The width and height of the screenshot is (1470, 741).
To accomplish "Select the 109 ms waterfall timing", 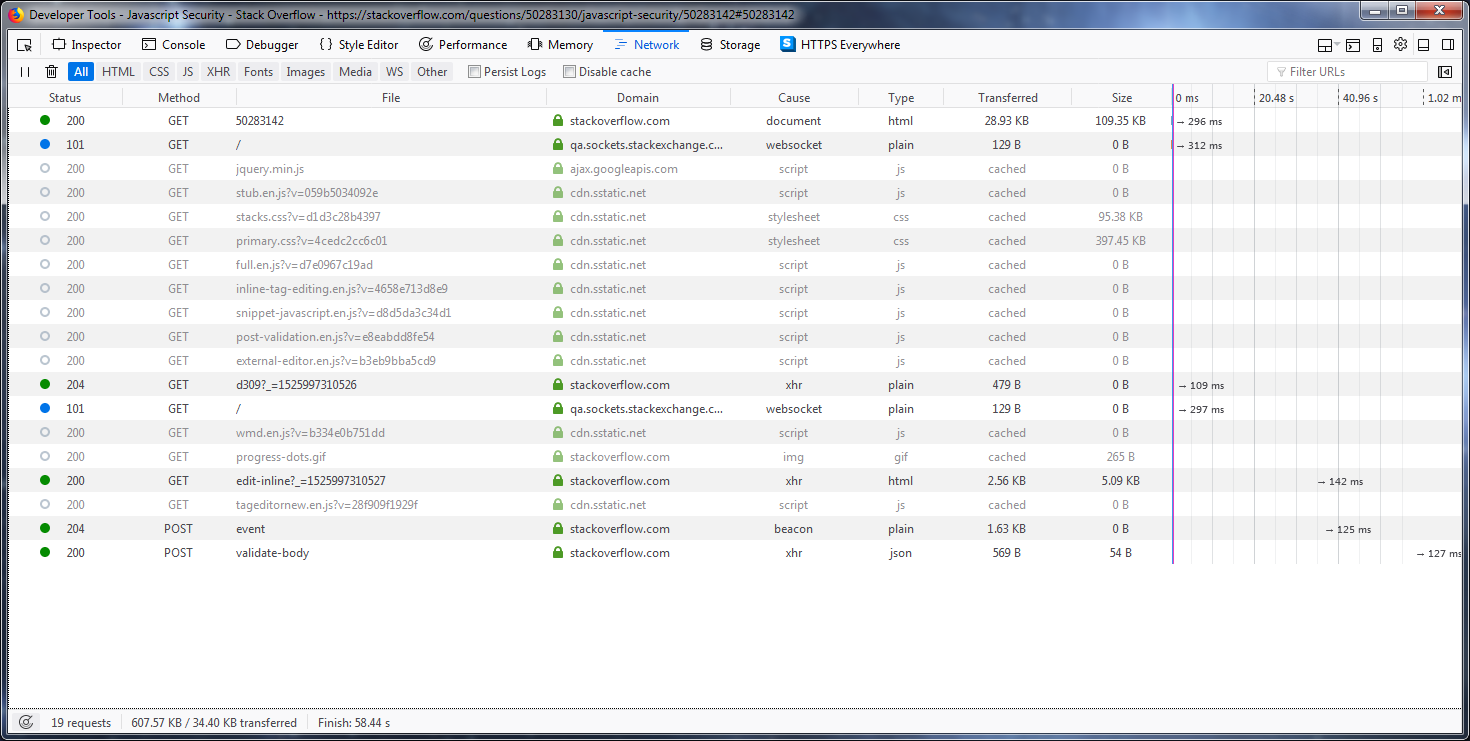I will tap(1201, 385).
